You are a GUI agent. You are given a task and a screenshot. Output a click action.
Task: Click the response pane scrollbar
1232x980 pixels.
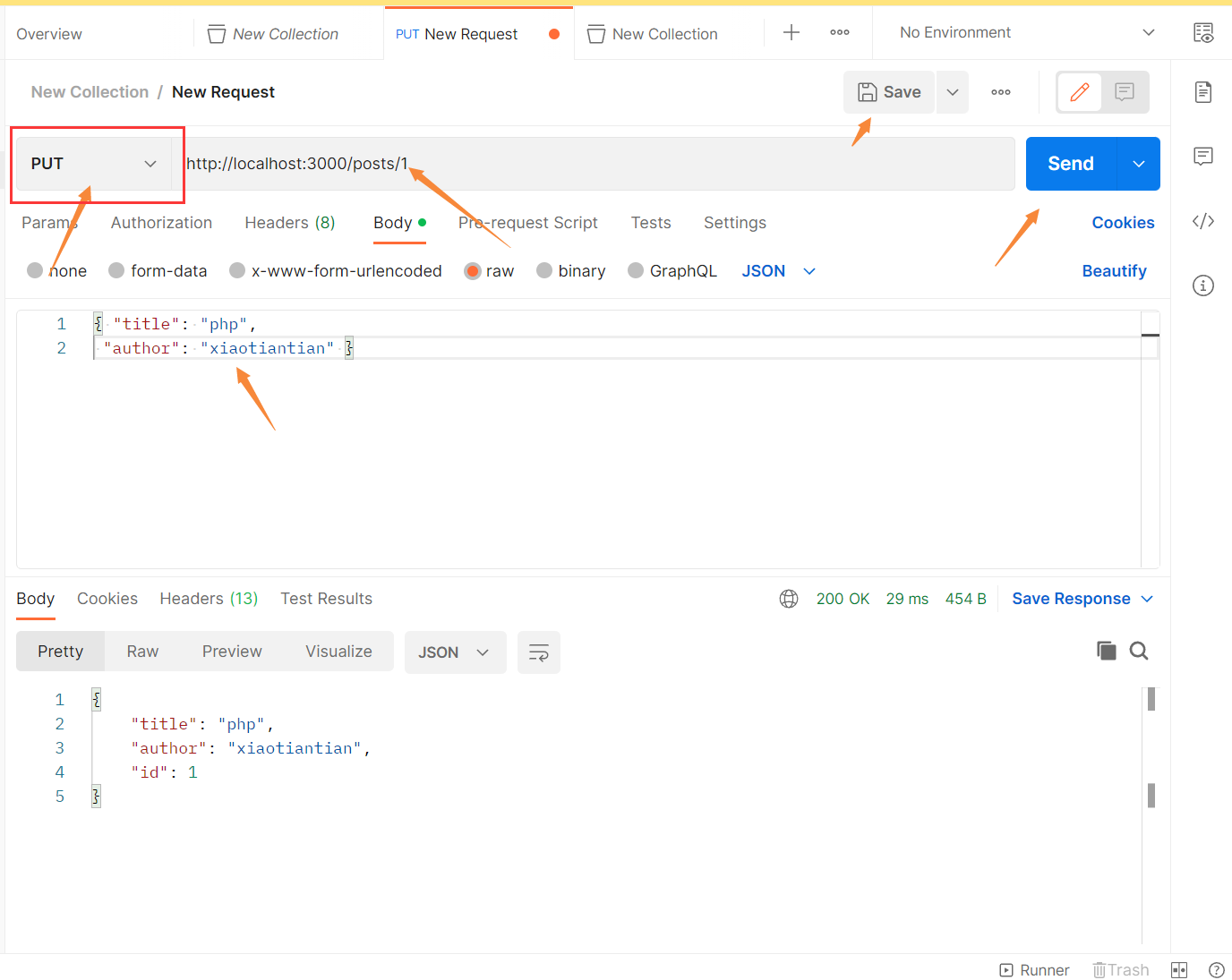pos(1151,747)
